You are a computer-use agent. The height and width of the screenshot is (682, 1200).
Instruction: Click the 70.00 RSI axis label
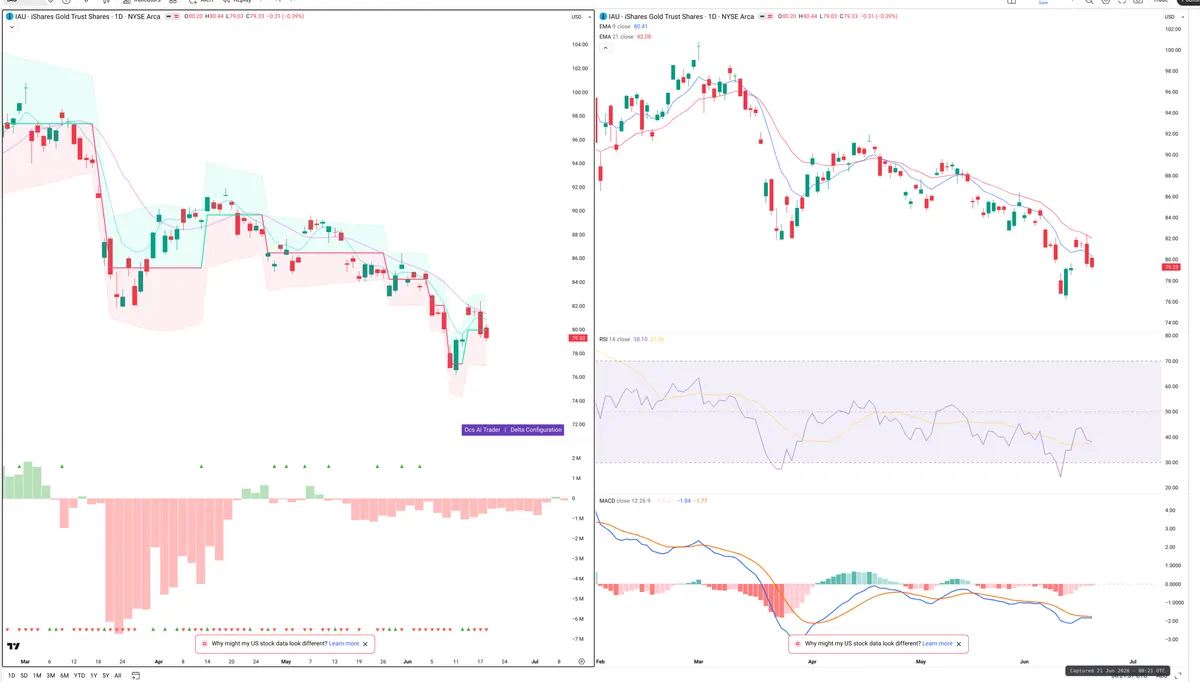1172,361
